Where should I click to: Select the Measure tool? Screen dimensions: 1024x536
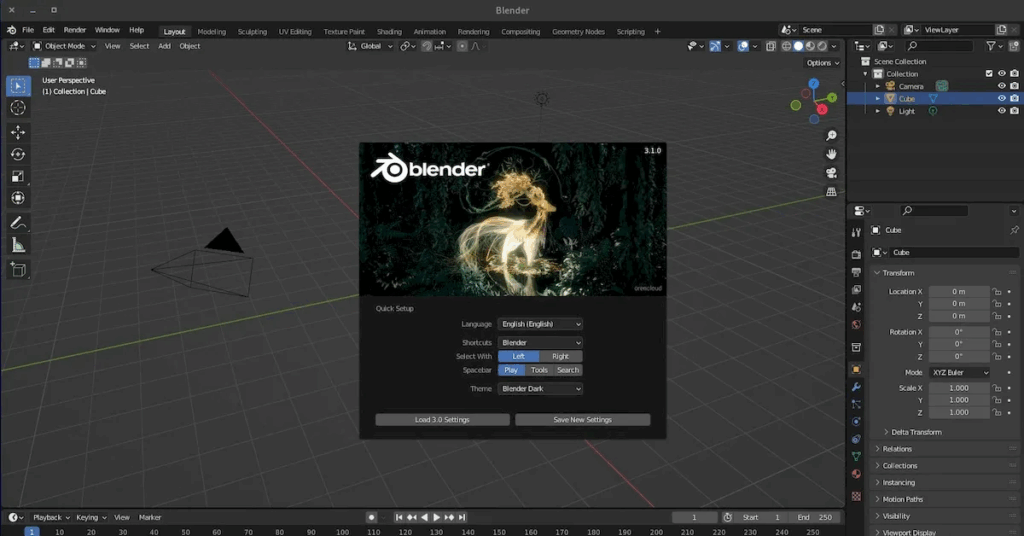[x=18, y=245]
